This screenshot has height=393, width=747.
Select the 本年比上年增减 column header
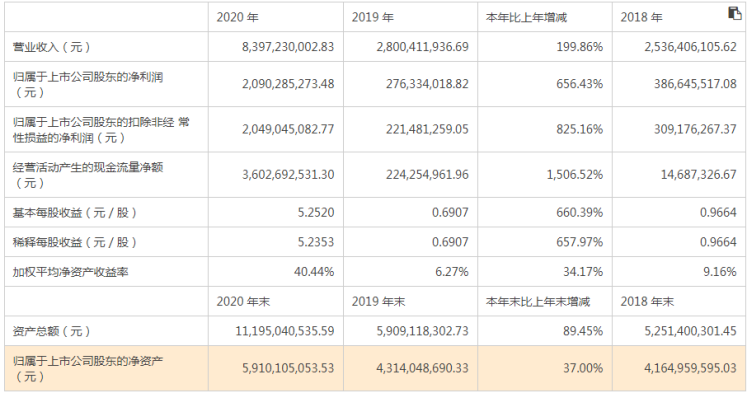coord(526,18)
